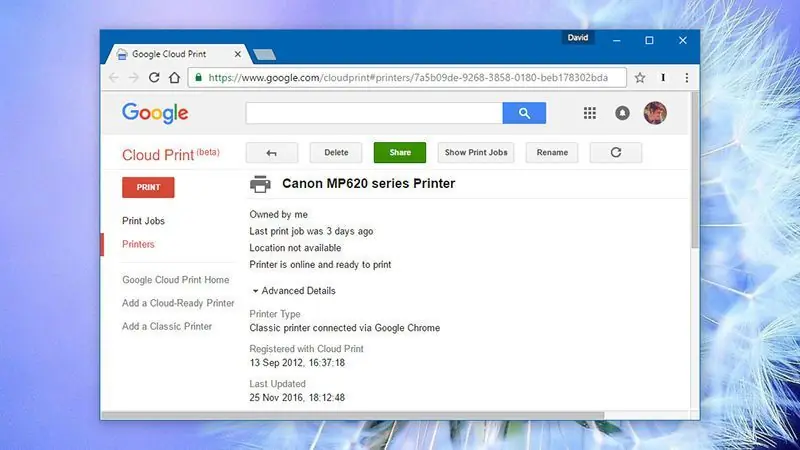The image size is (800, 450).
Task: Click Show Print Jobs button
Action: click(x=476, y=153)
